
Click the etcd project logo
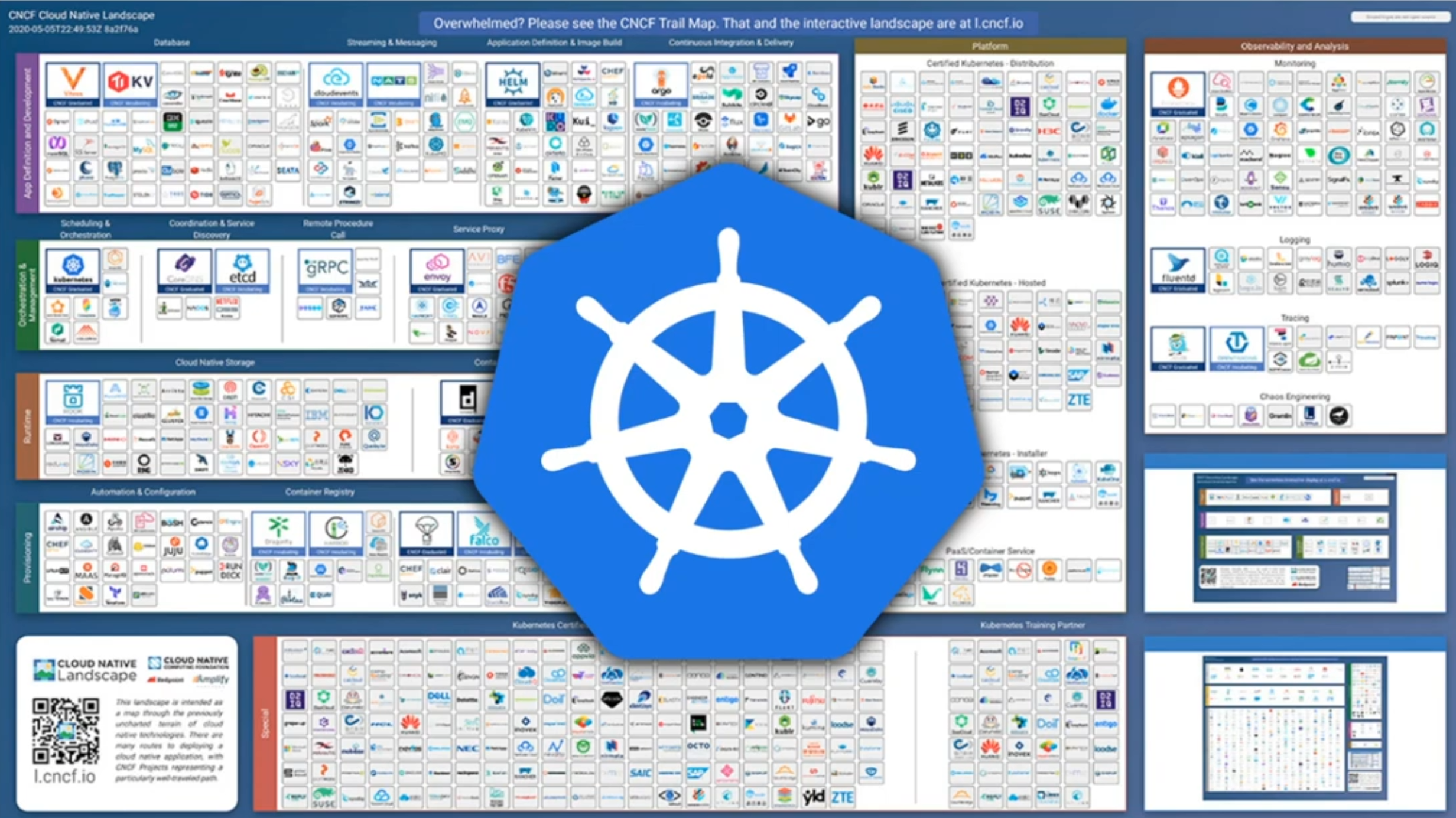(242, 271)
